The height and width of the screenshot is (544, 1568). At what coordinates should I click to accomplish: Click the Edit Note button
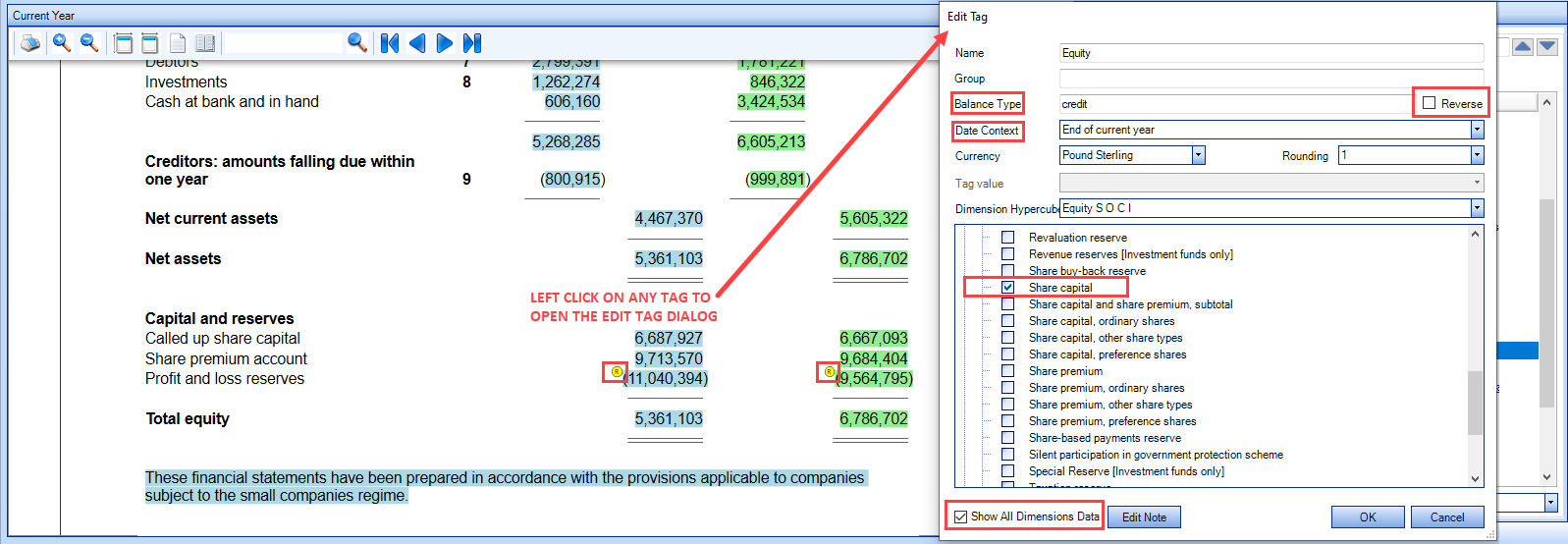click(x=1144, y=517)
